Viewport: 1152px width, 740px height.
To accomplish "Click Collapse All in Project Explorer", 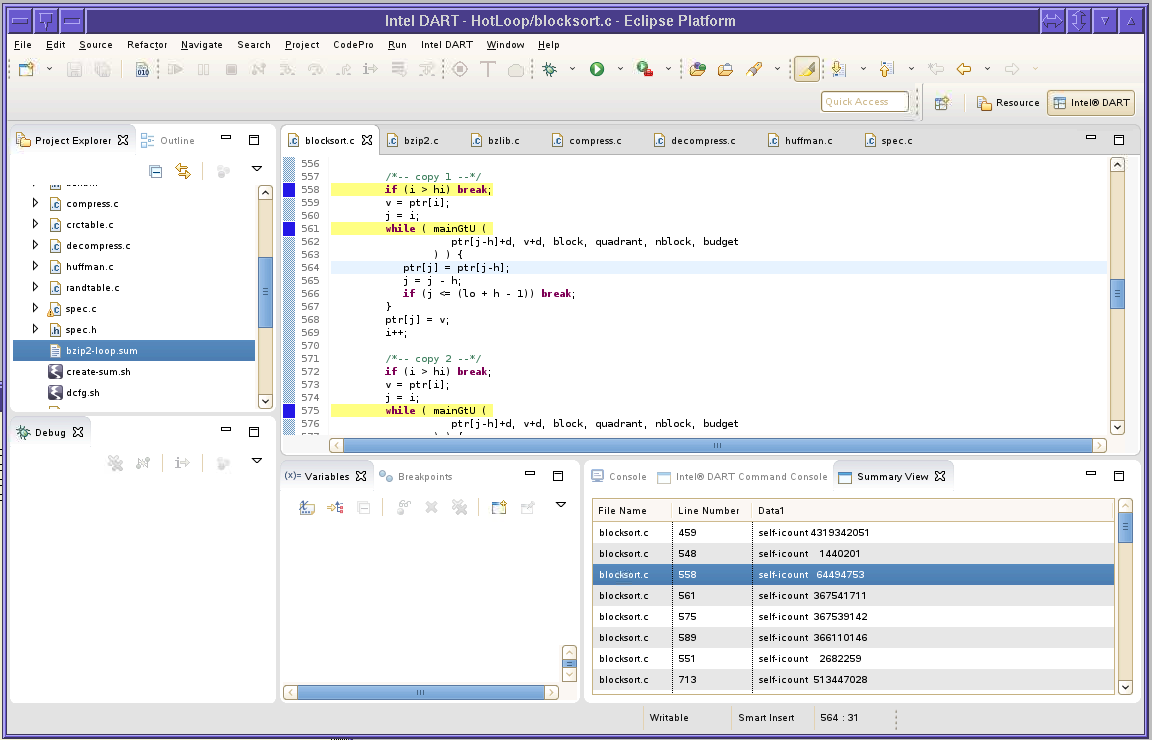I will pos(156,171).
